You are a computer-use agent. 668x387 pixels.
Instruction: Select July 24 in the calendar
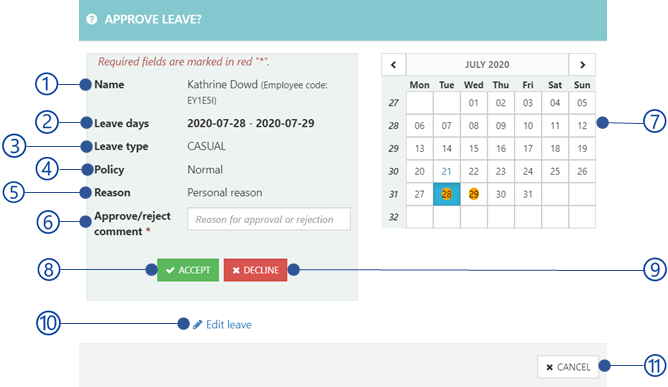click(528, 171)
